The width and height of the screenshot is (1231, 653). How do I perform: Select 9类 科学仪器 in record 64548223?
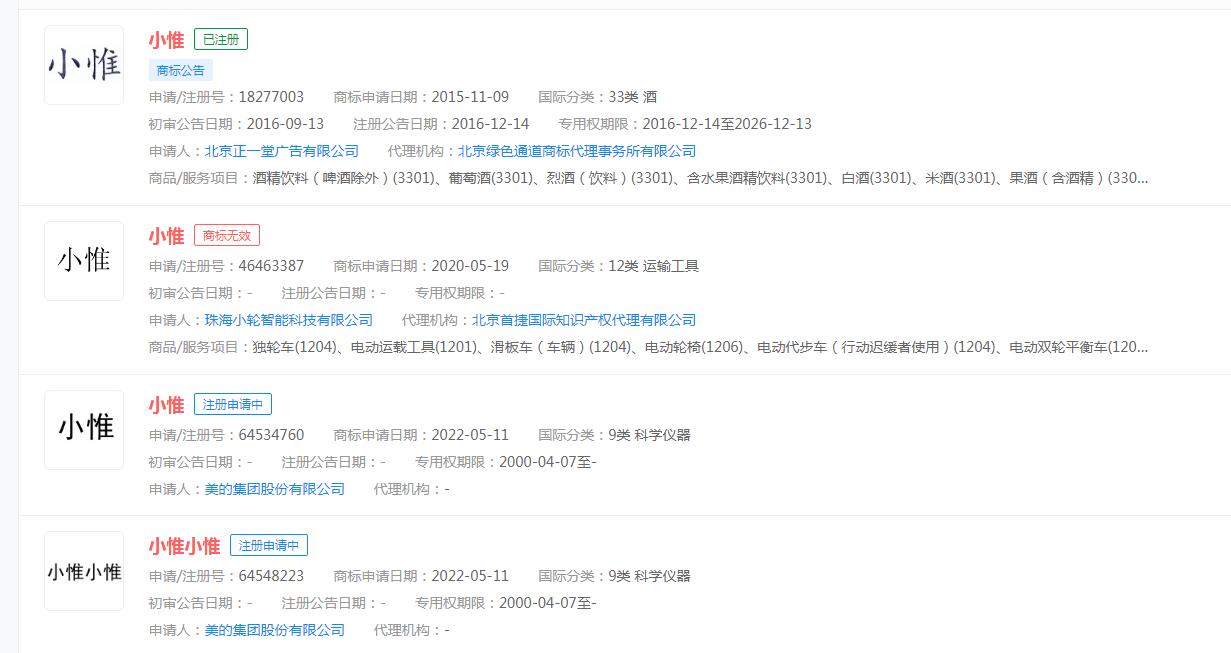coord(650,576)
